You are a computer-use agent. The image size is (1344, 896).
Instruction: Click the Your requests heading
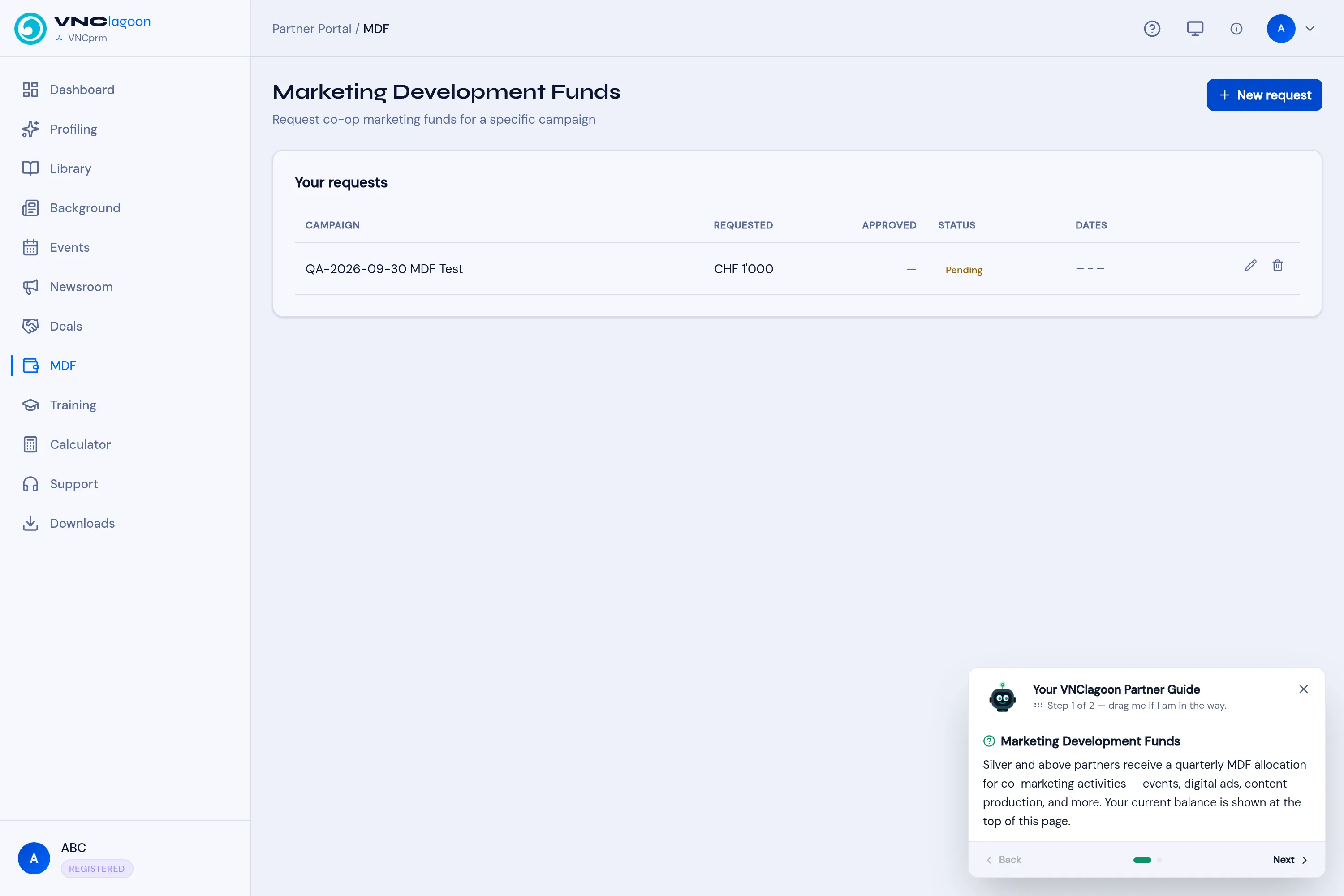(x=340, y=182)
